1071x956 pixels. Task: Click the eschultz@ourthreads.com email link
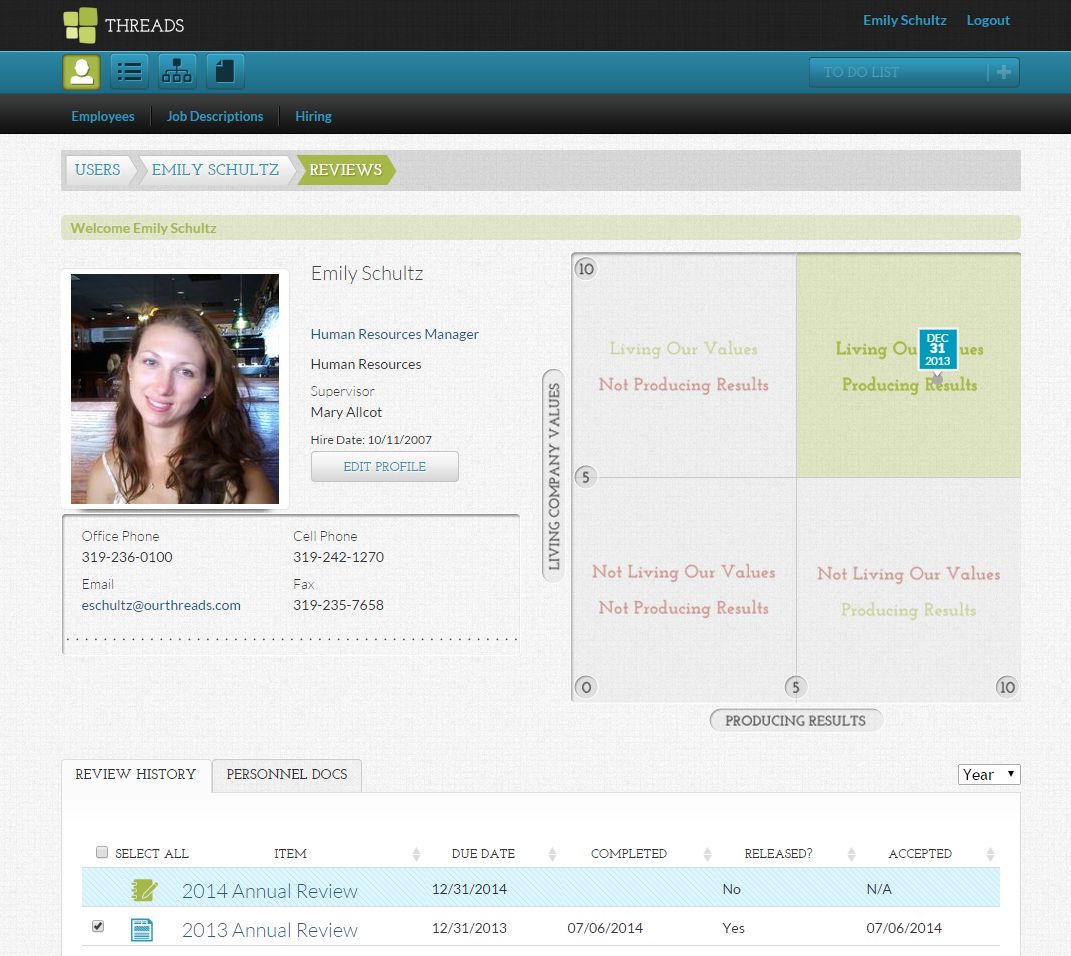[161, 605]
